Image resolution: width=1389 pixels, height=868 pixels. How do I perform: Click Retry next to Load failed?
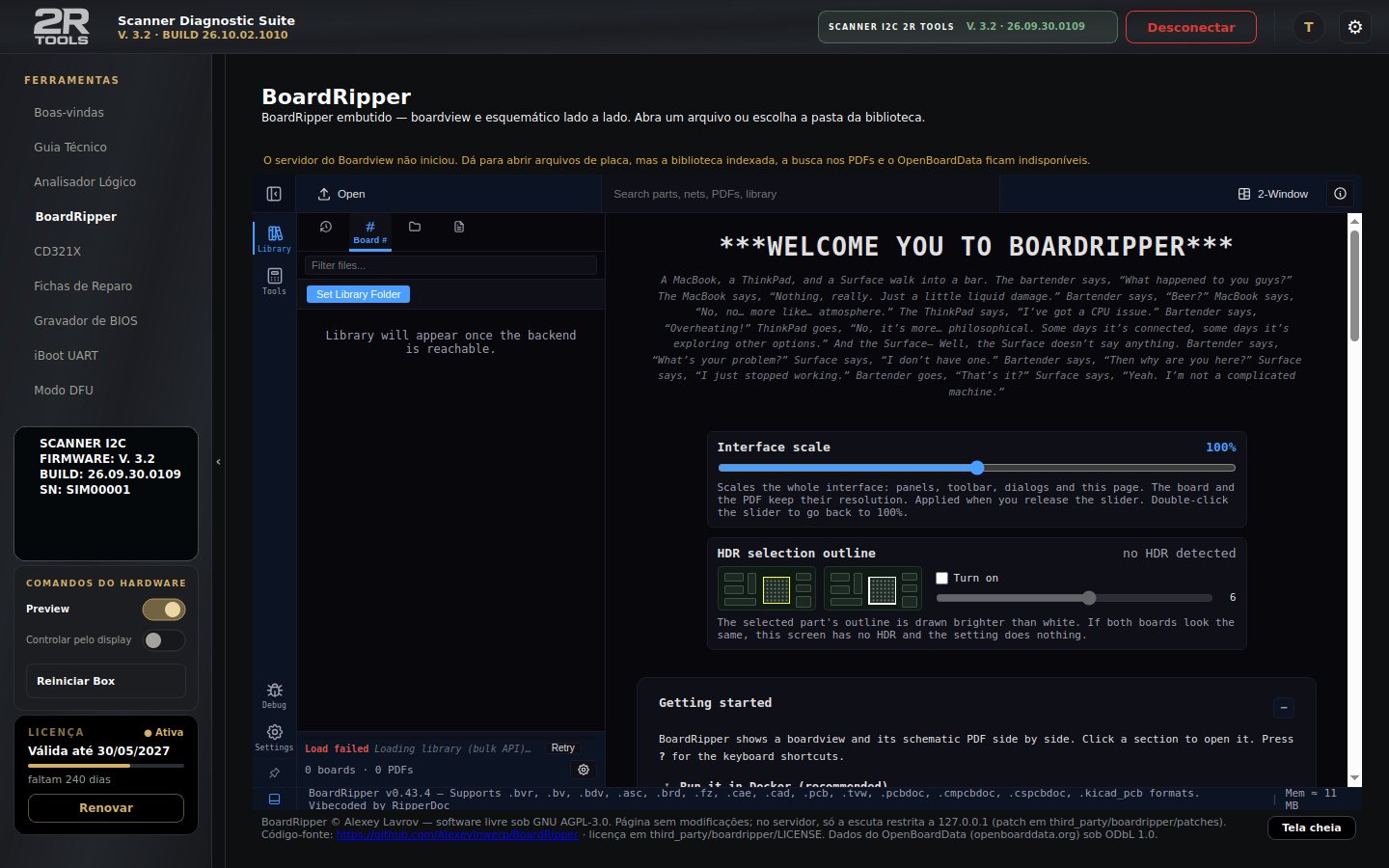[x=563, y=748]
